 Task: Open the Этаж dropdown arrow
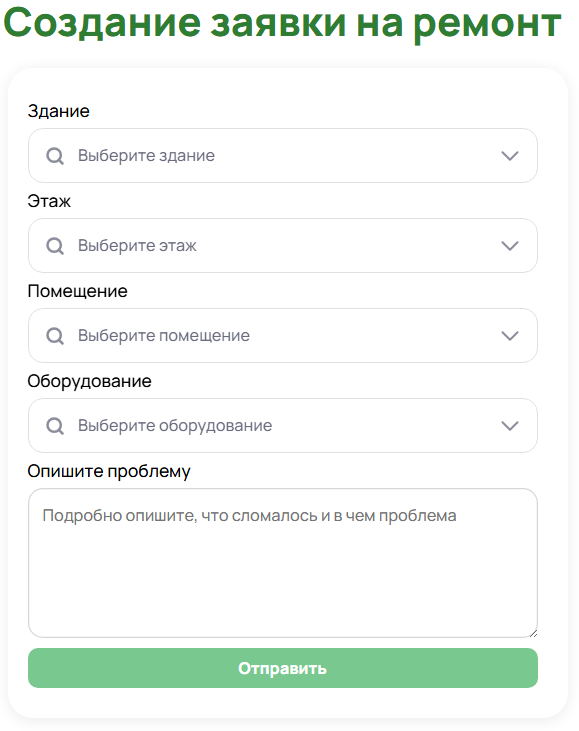point(510,246)
